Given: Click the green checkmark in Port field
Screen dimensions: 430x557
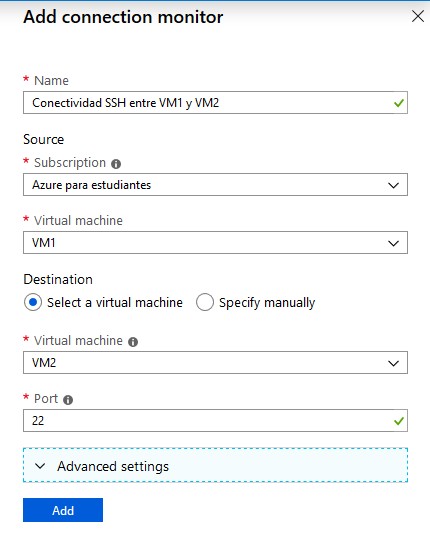Looking at the screenshot, I should click(x=399, y=421).
